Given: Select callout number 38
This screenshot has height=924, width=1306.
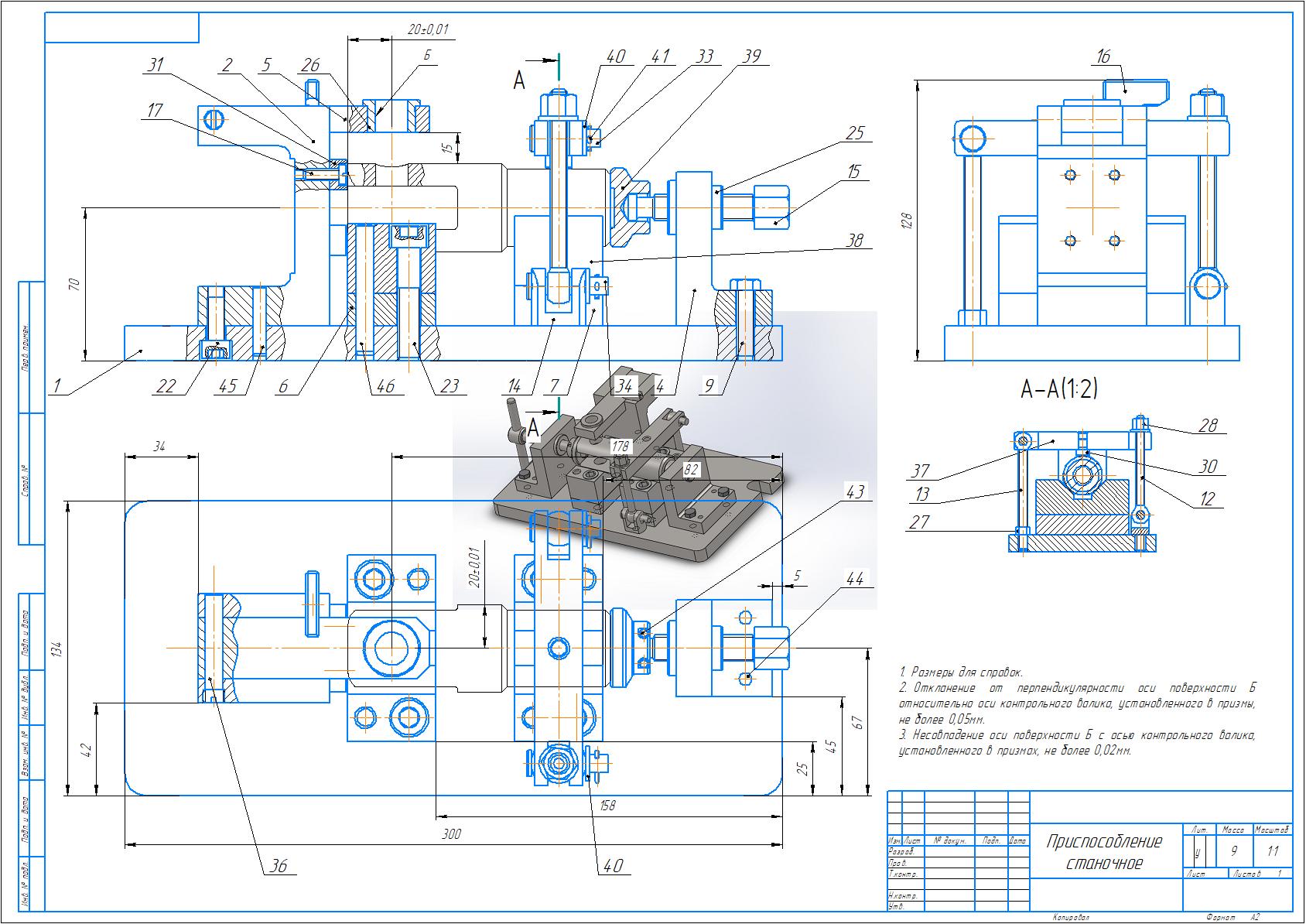Looking at the screenshot, I should tap(854, 240).
